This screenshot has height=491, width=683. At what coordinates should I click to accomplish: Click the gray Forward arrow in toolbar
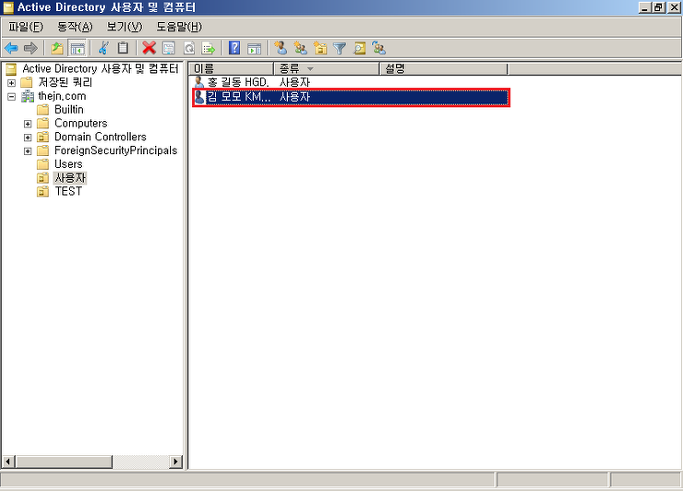tap(30, 48)
